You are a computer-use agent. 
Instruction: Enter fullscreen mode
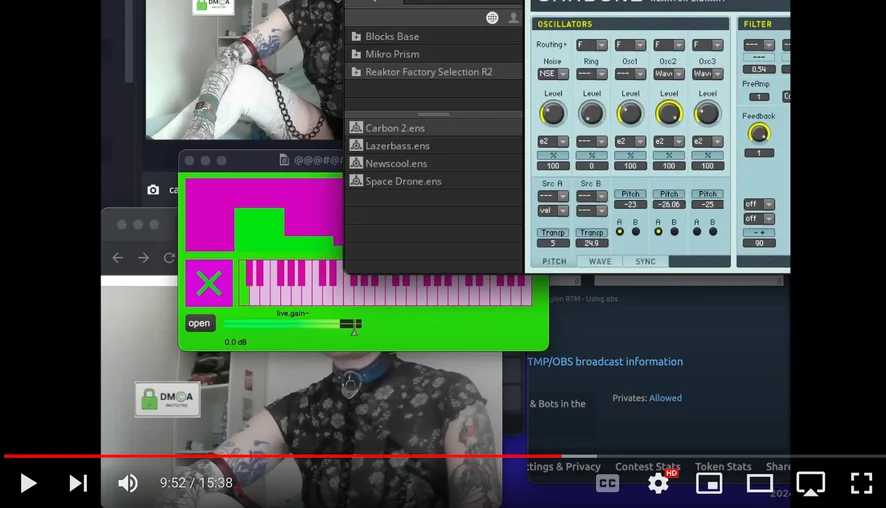[861, 483]
